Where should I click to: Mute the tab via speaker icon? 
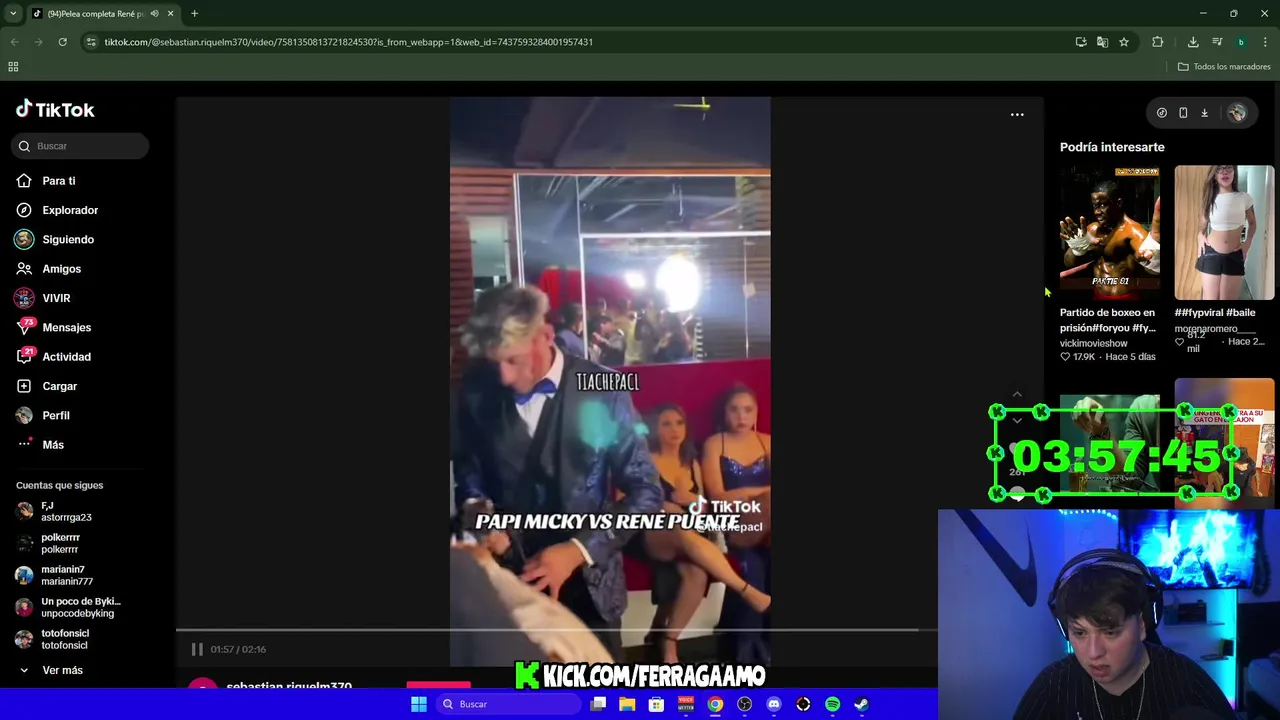[154, 14]
